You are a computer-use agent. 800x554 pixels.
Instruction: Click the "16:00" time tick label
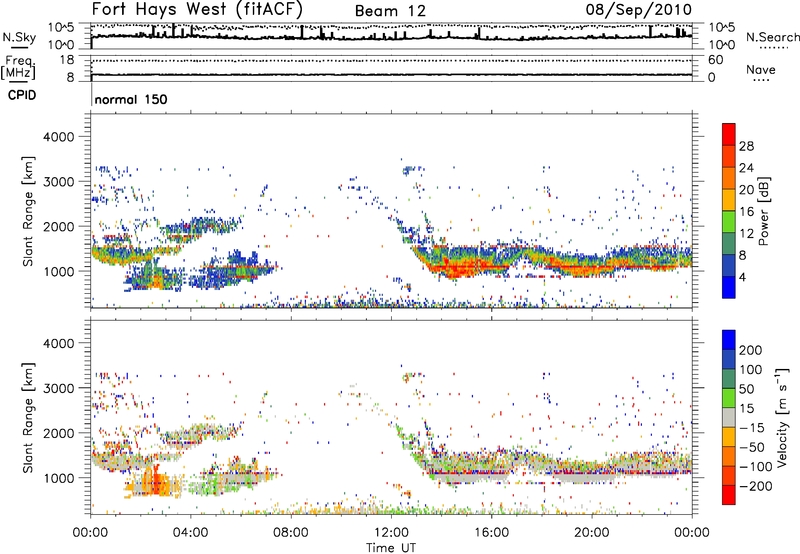491,533
